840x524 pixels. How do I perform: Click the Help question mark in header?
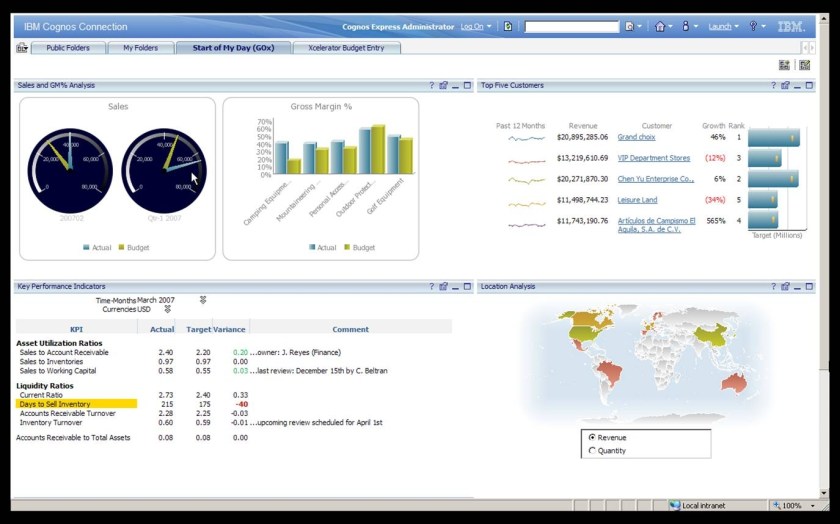pyautogui.click(x=753, y=26)
